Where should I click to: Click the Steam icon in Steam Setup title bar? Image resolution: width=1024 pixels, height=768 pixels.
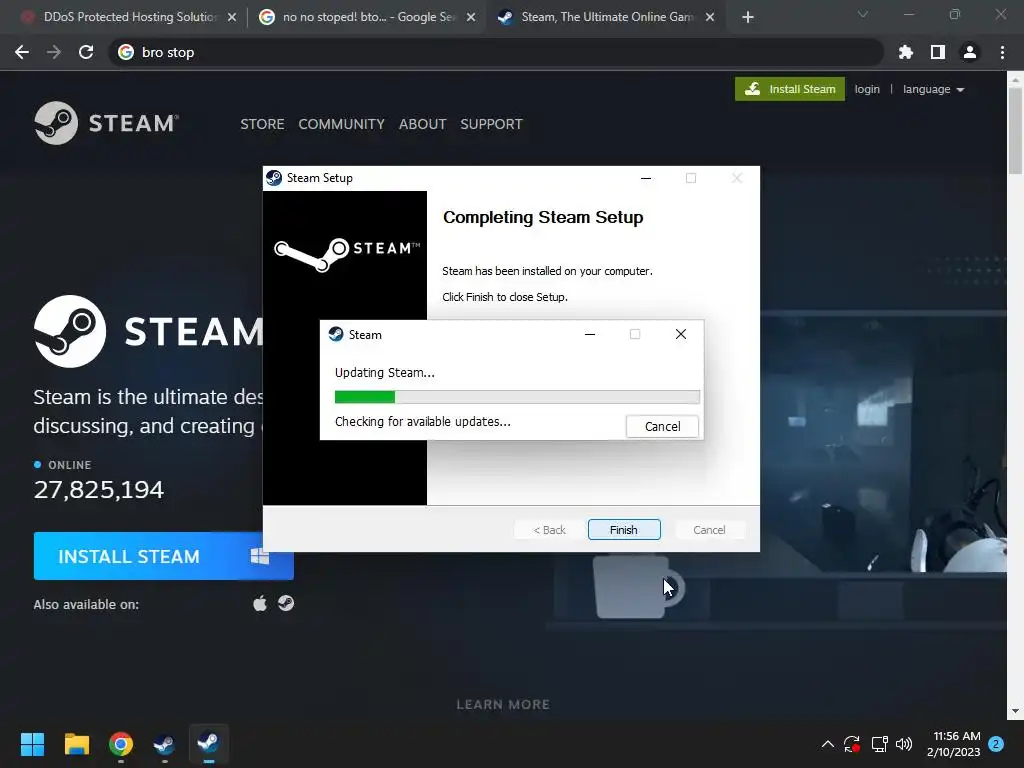tap(274, 178)
